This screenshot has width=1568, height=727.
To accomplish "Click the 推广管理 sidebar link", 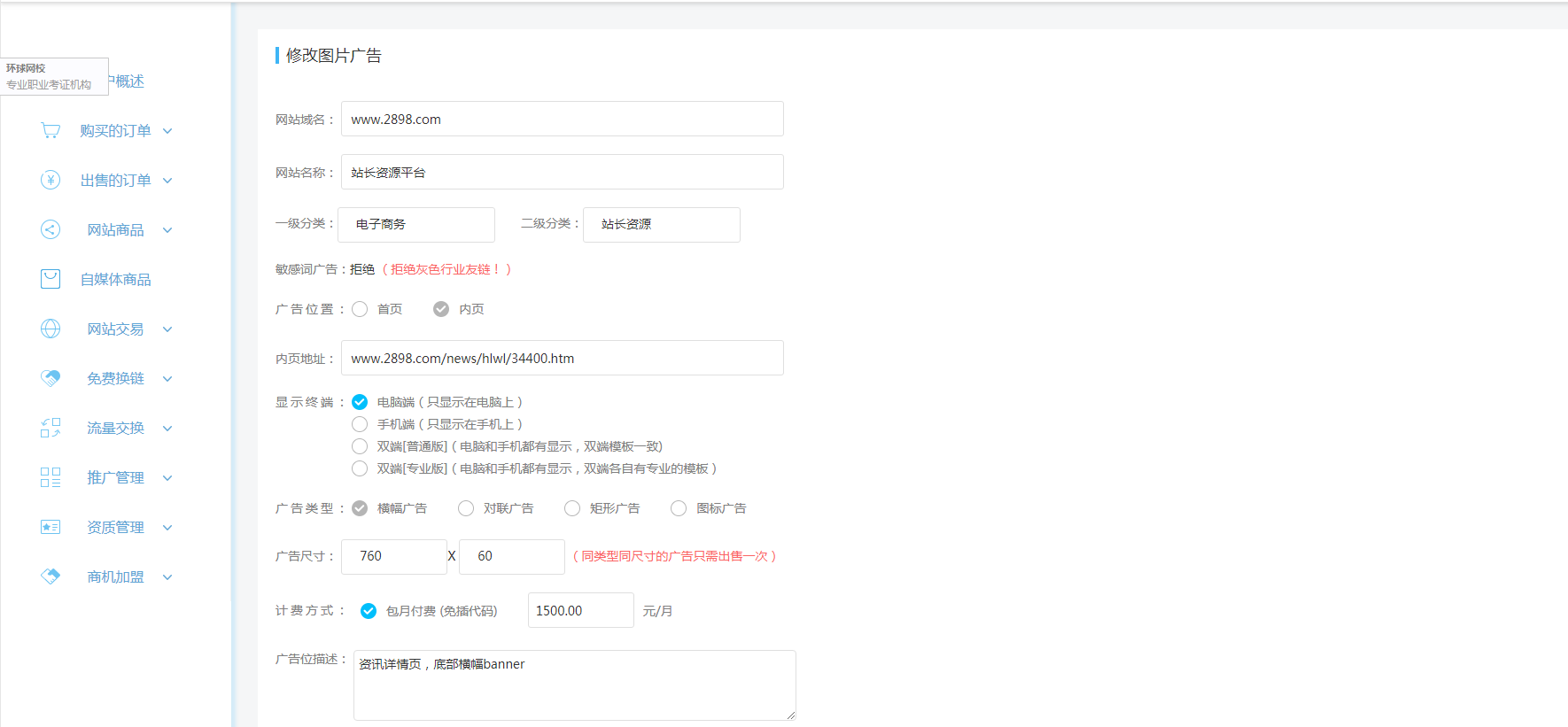I will point(115,478).
